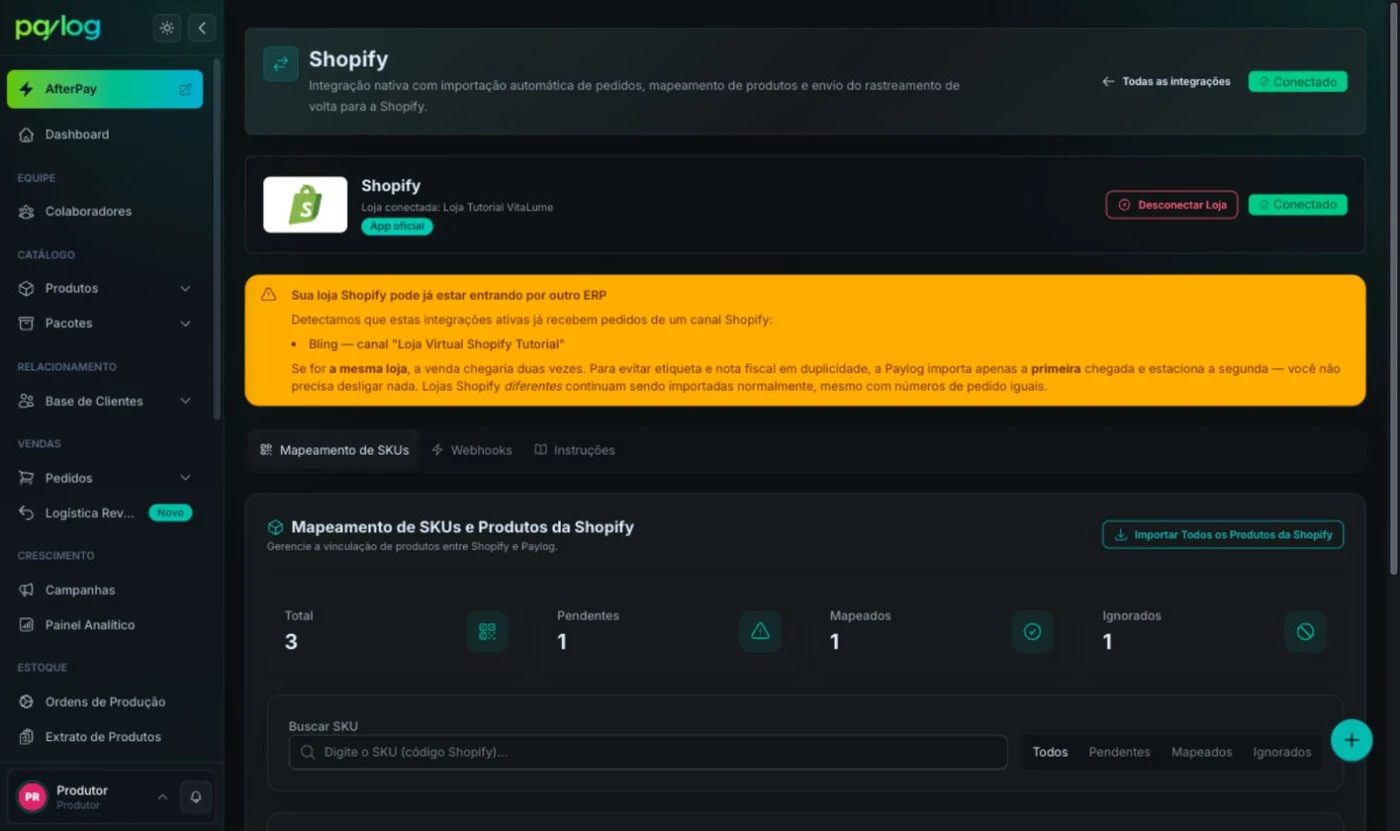Open the Produtor account menu chevron

pos(162,797)
